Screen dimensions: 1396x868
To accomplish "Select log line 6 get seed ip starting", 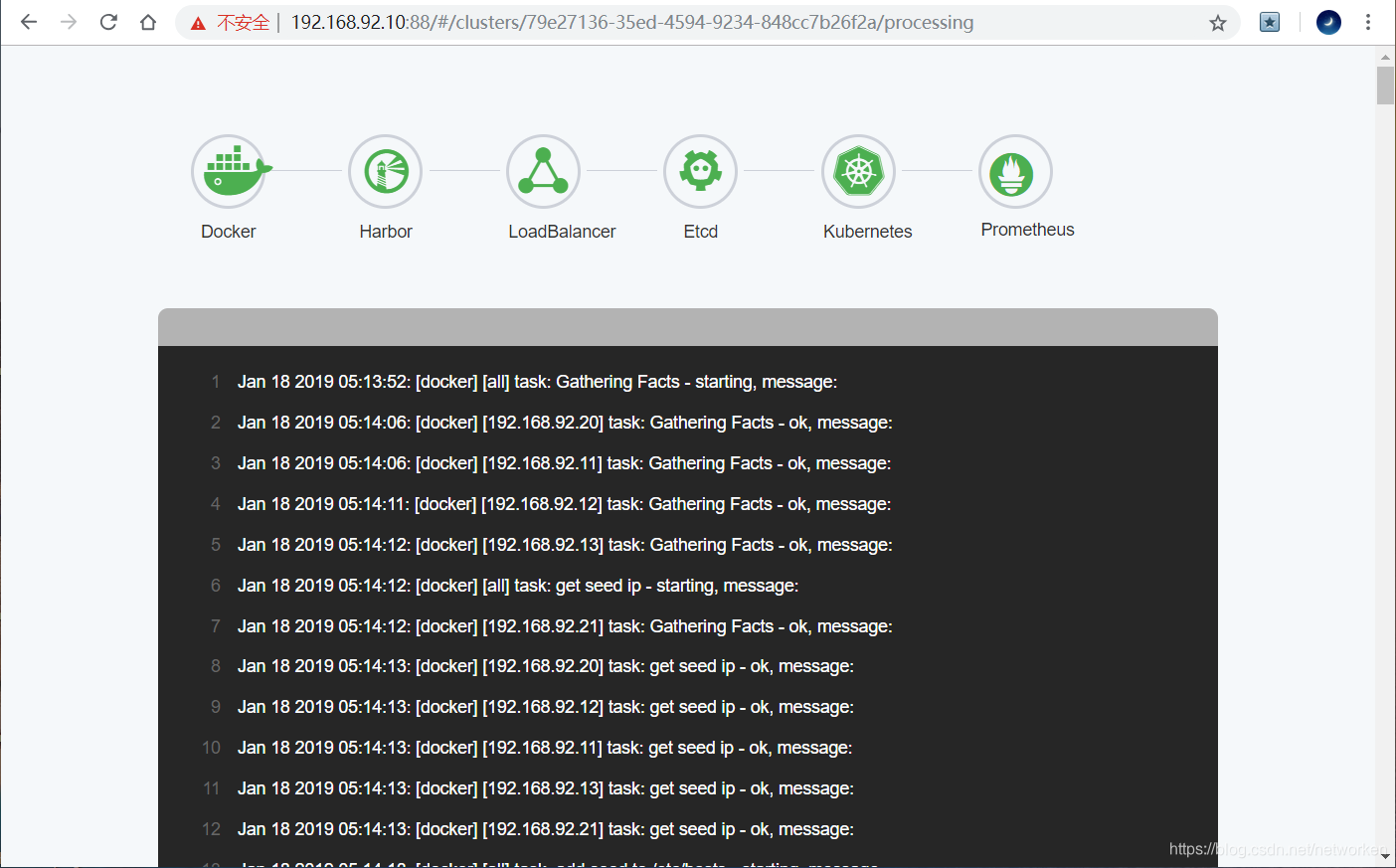I will [518, 586].
